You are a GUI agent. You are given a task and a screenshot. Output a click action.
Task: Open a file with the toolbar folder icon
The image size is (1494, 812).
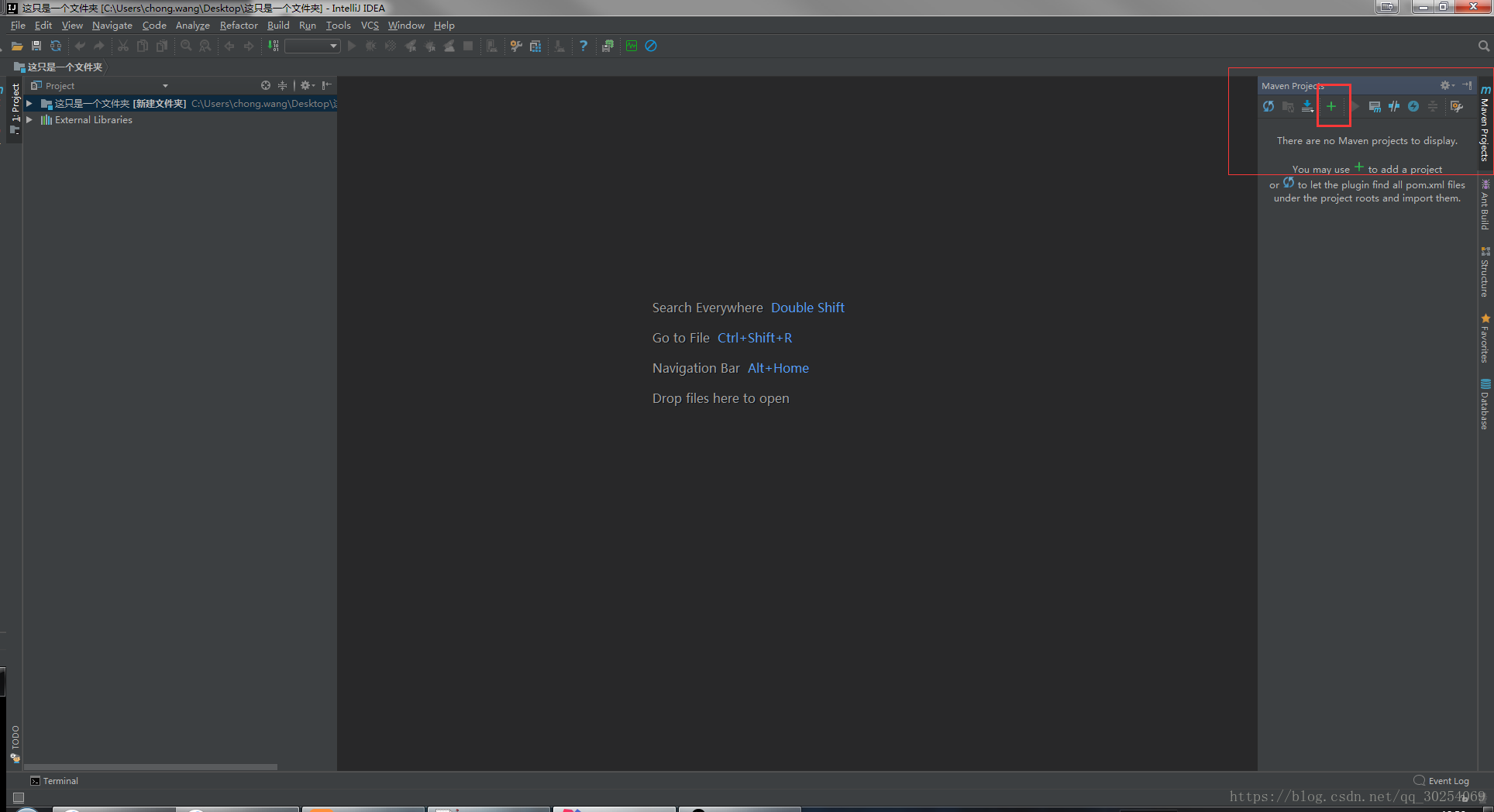click(16, 46)
